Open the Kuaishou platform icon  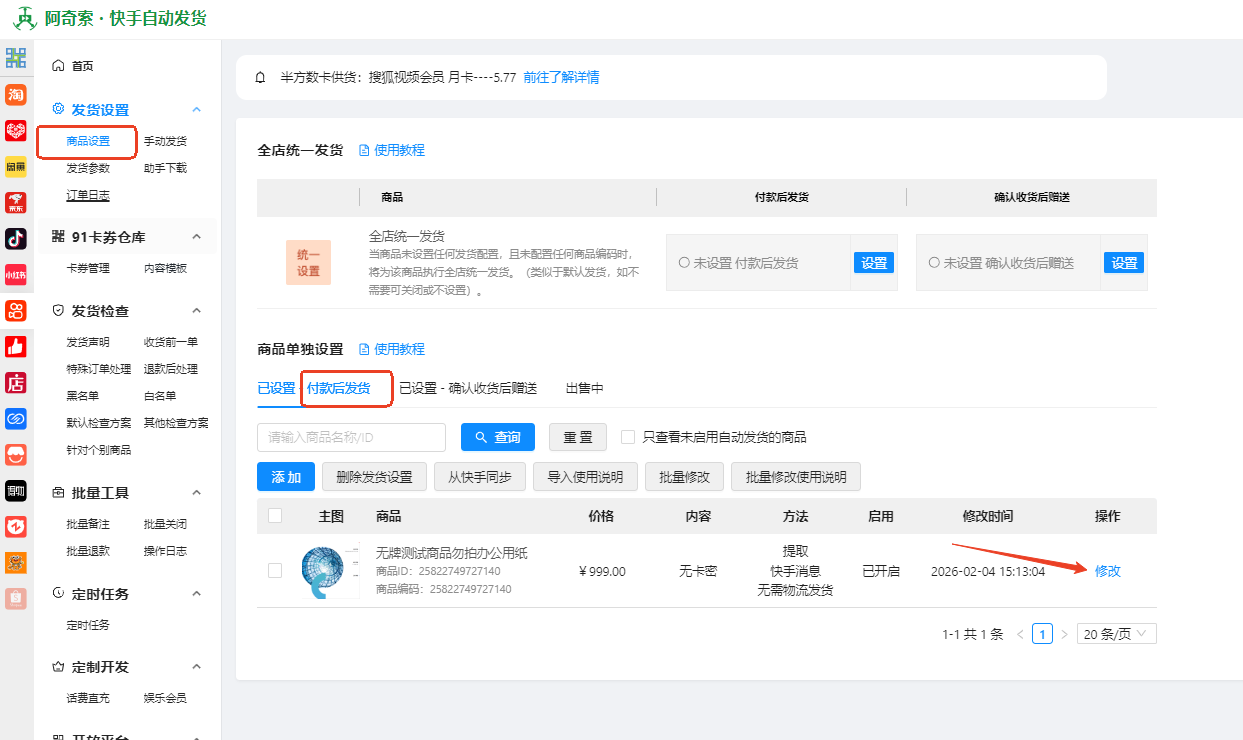point(16,310)
